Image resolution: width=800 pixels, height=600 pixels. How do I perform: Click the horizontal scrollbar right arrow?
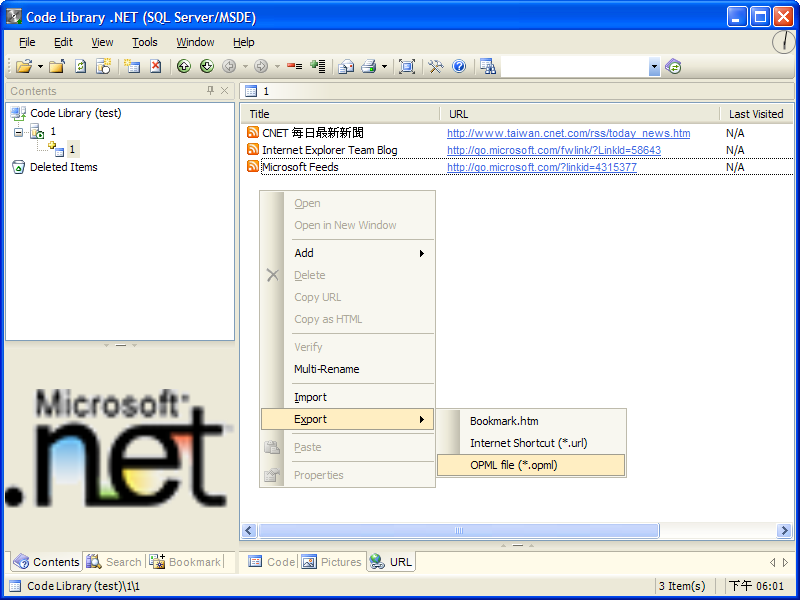[x=784, y=531]
